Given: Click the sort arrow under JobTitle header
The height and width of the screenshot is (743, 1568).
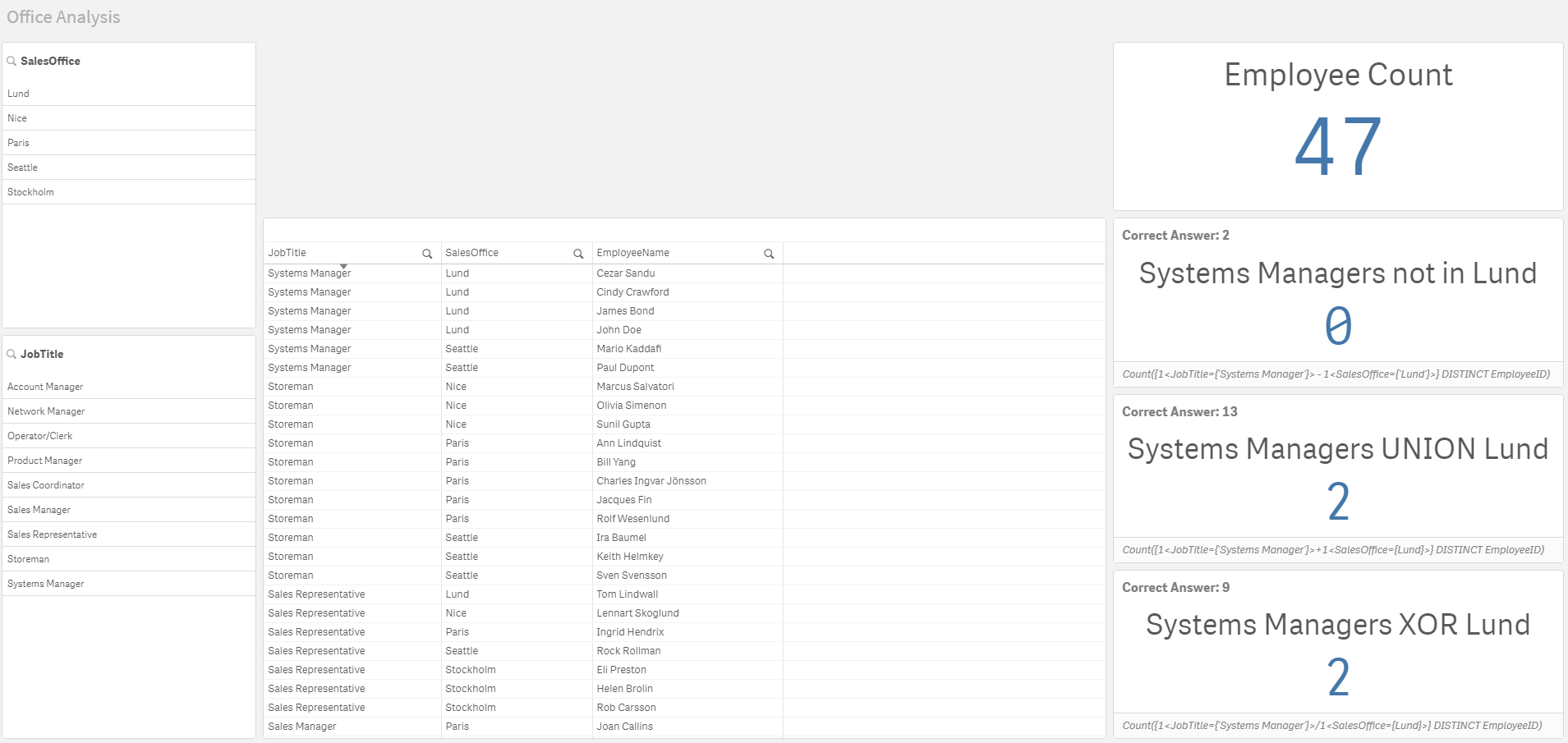Looking at the screenshot, I should 343,266.
